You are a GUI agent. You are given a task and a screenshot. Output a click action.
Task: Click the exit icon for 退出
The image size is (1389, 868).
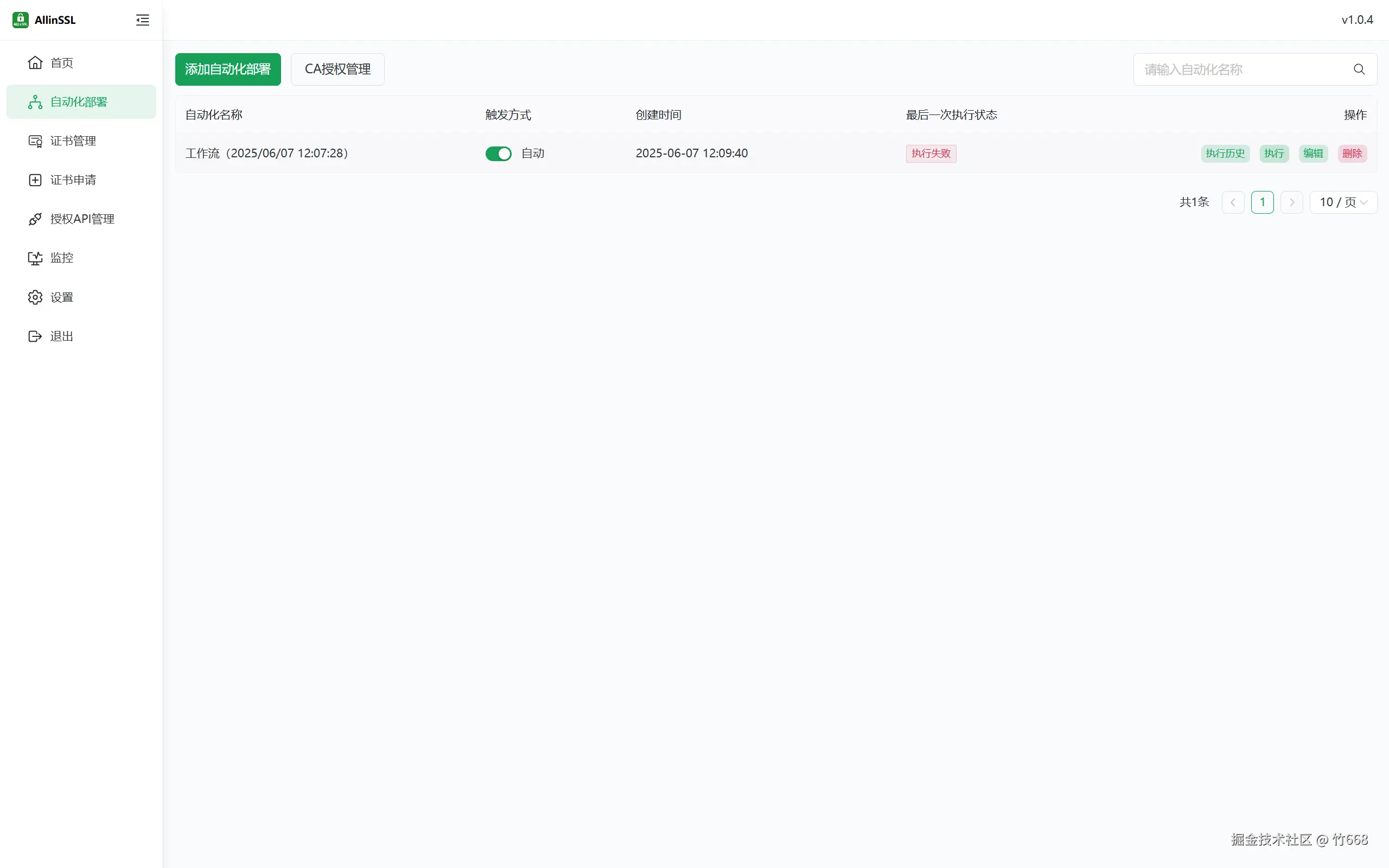[x=35, y=336]
